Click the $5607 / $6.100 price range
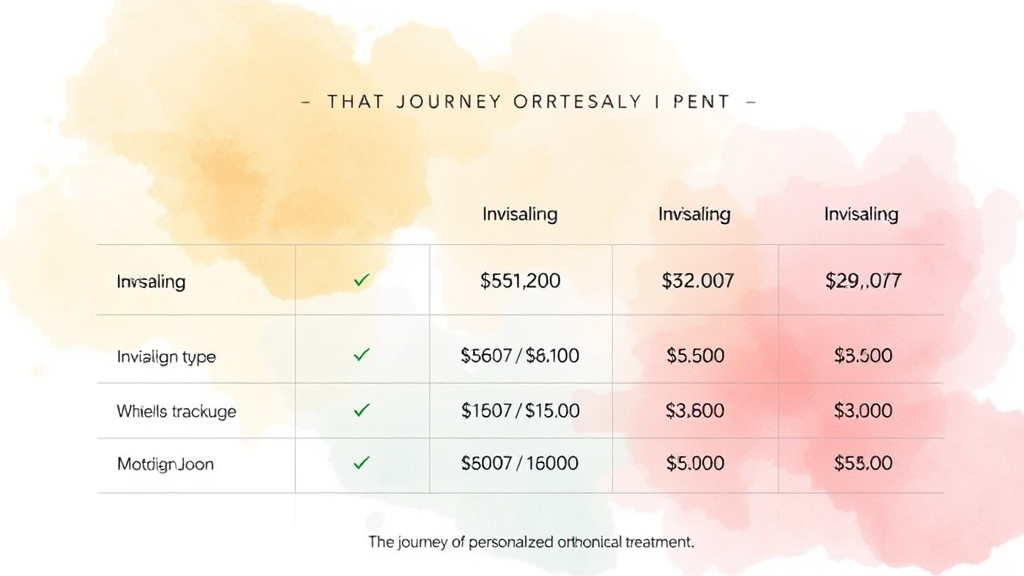Viewport: 1024px width, 576px height. click(x=520, y=355)
